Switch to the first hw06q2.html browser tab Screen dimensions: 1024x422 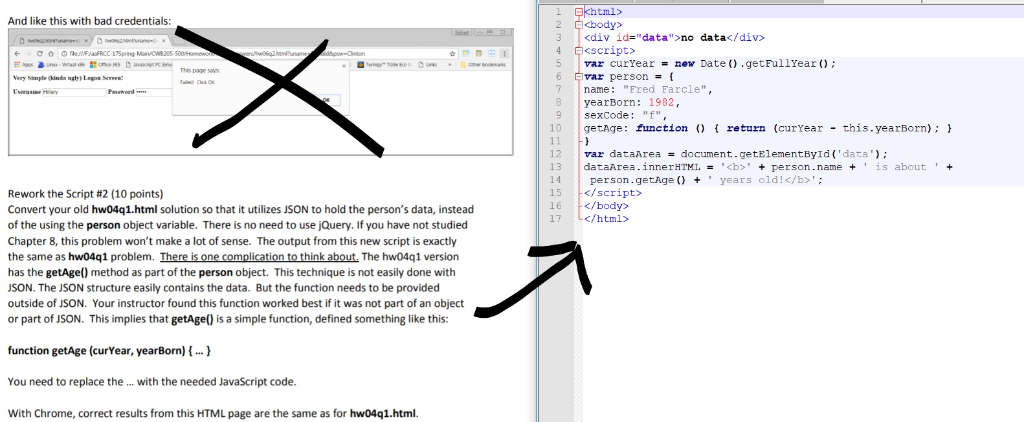[52, 41]
